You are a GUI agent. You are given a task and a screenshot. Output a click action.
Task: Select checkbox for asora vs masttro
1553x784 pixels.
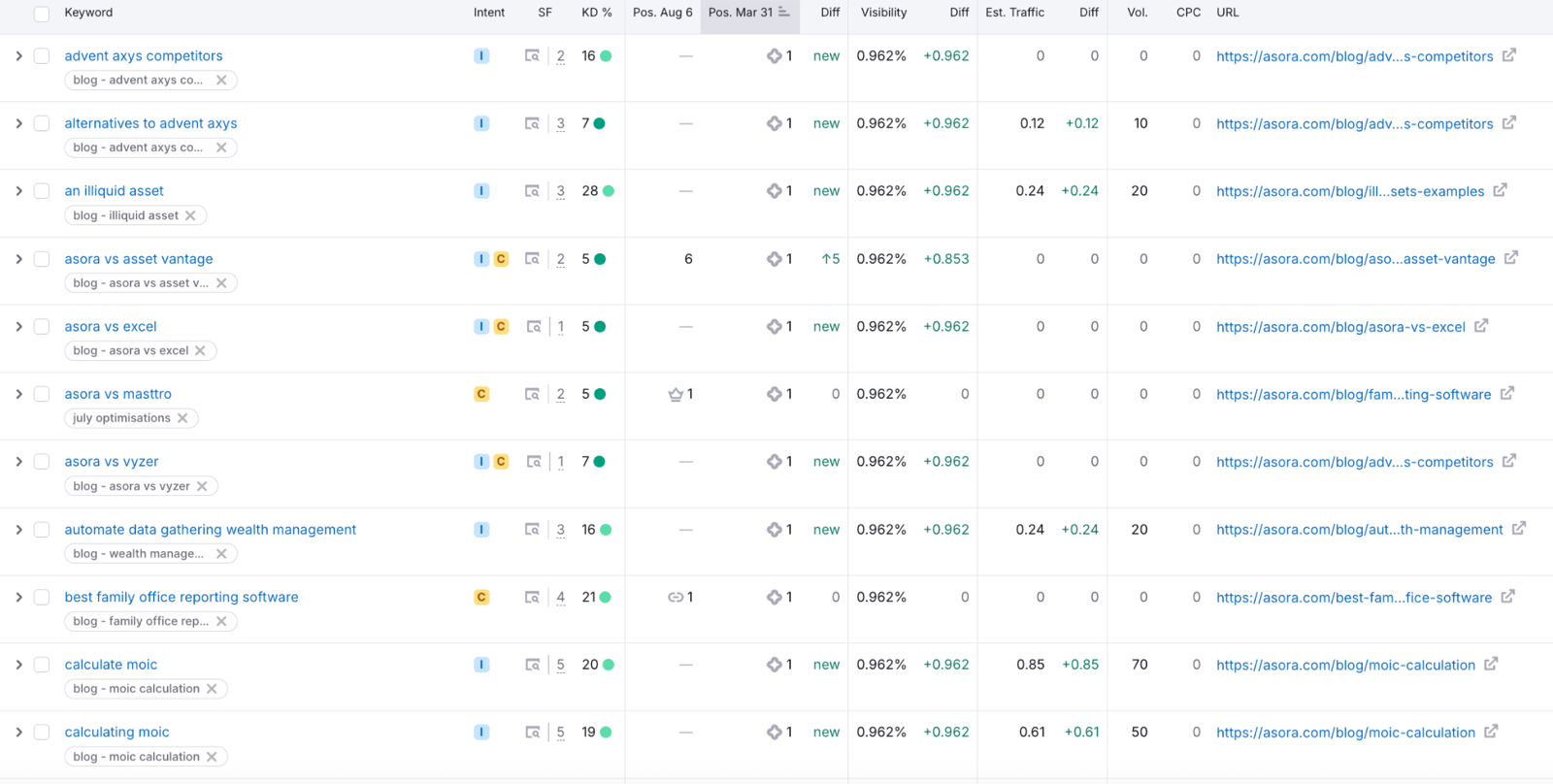(42, 394)
